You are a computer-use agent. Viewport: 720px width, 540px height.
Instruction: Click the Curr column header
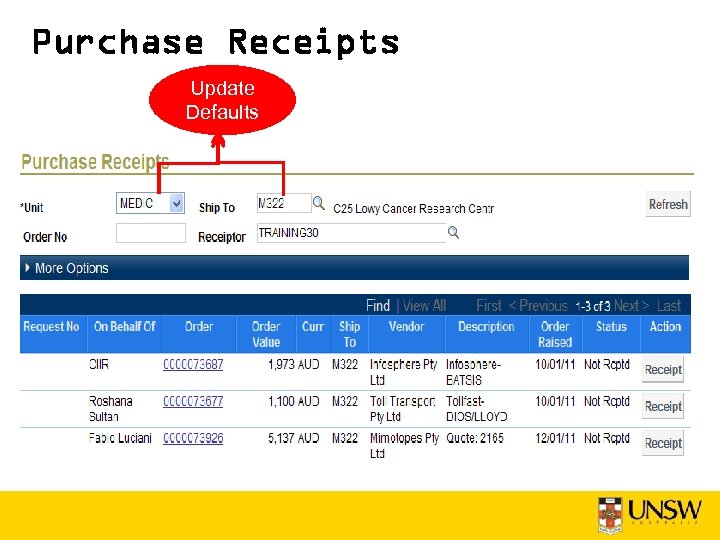click(x=313, y=326)
